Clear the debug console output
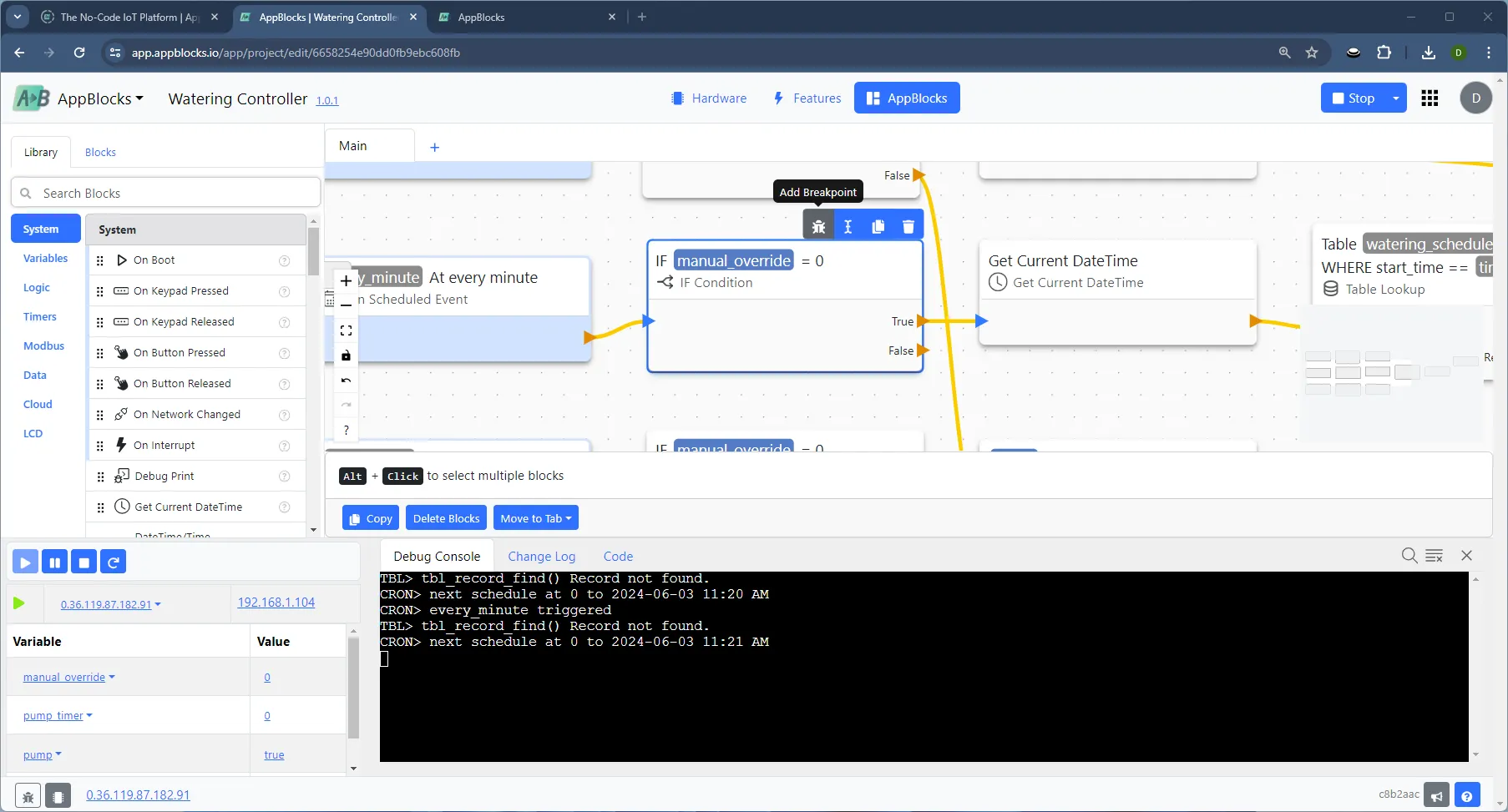 1434,556
